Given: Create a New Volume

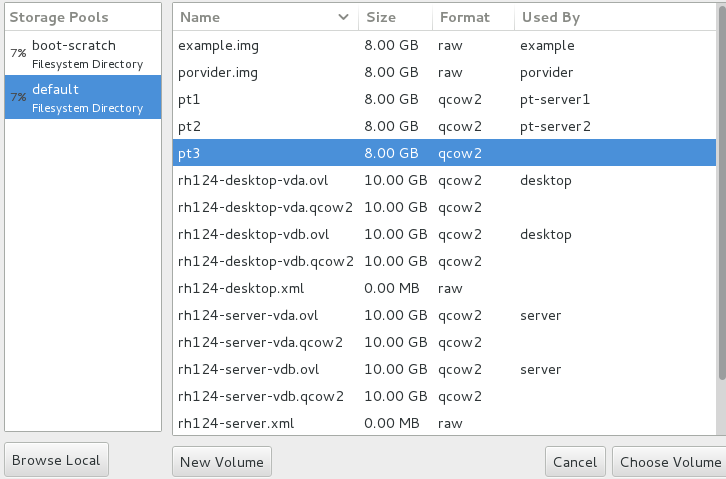Looking at the screenshot, I should click(x=222, y=461).
